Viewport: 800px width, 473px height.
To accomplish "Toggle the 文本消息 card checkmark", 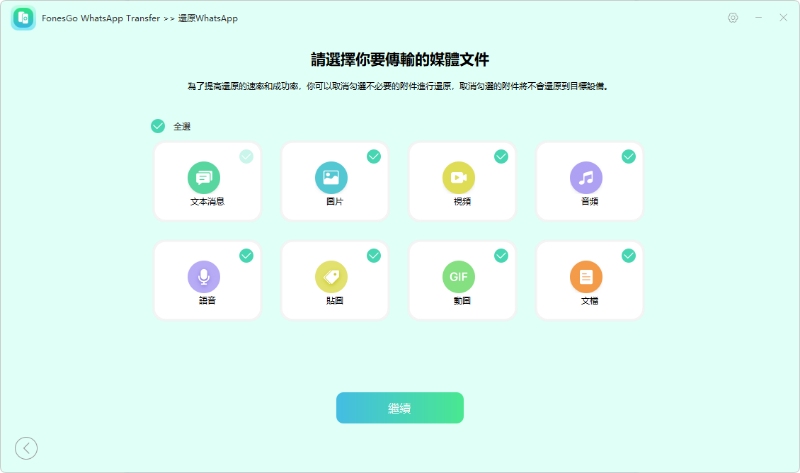I will 246,157.
